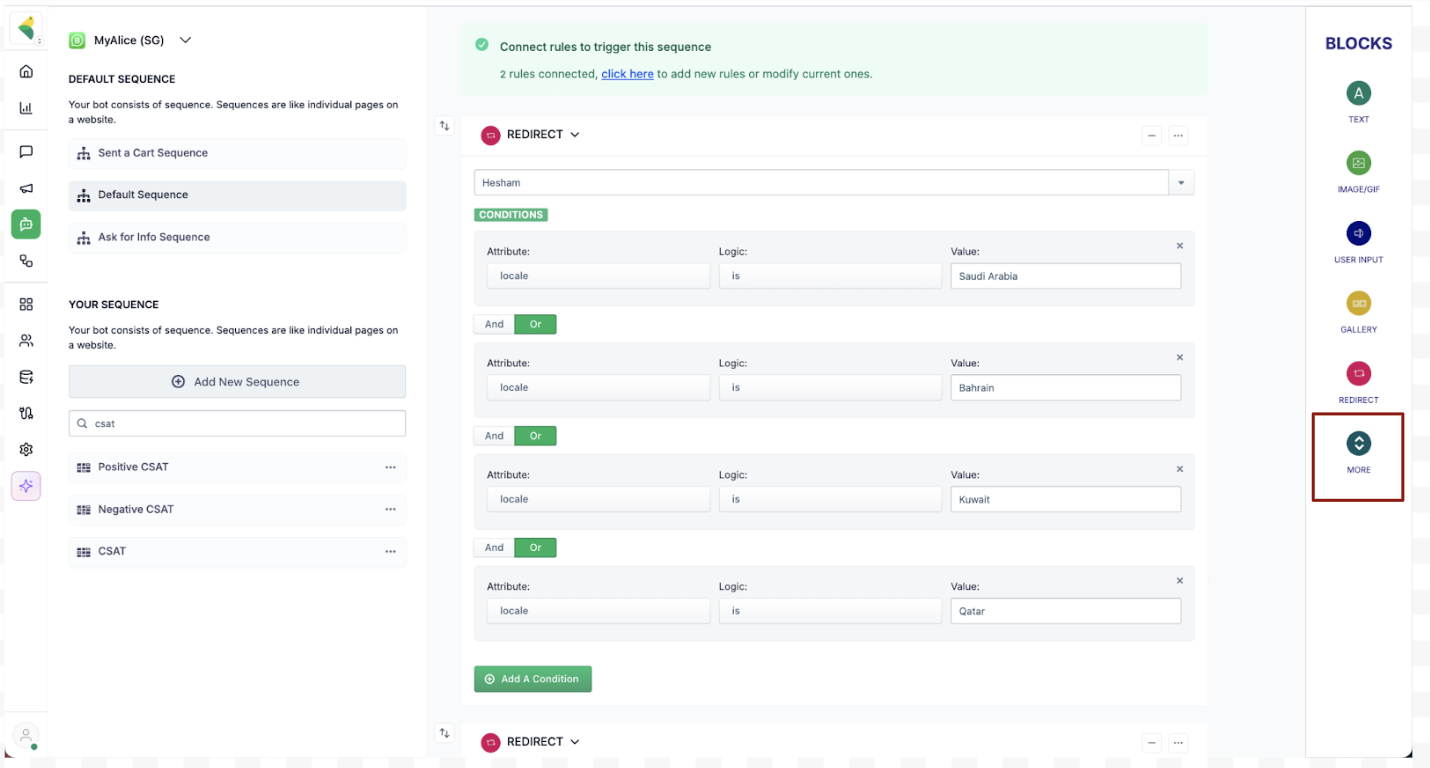This screenshot has height=768, width=1430.
Task: Open the MORE blocks icon
Action: 1358,443
